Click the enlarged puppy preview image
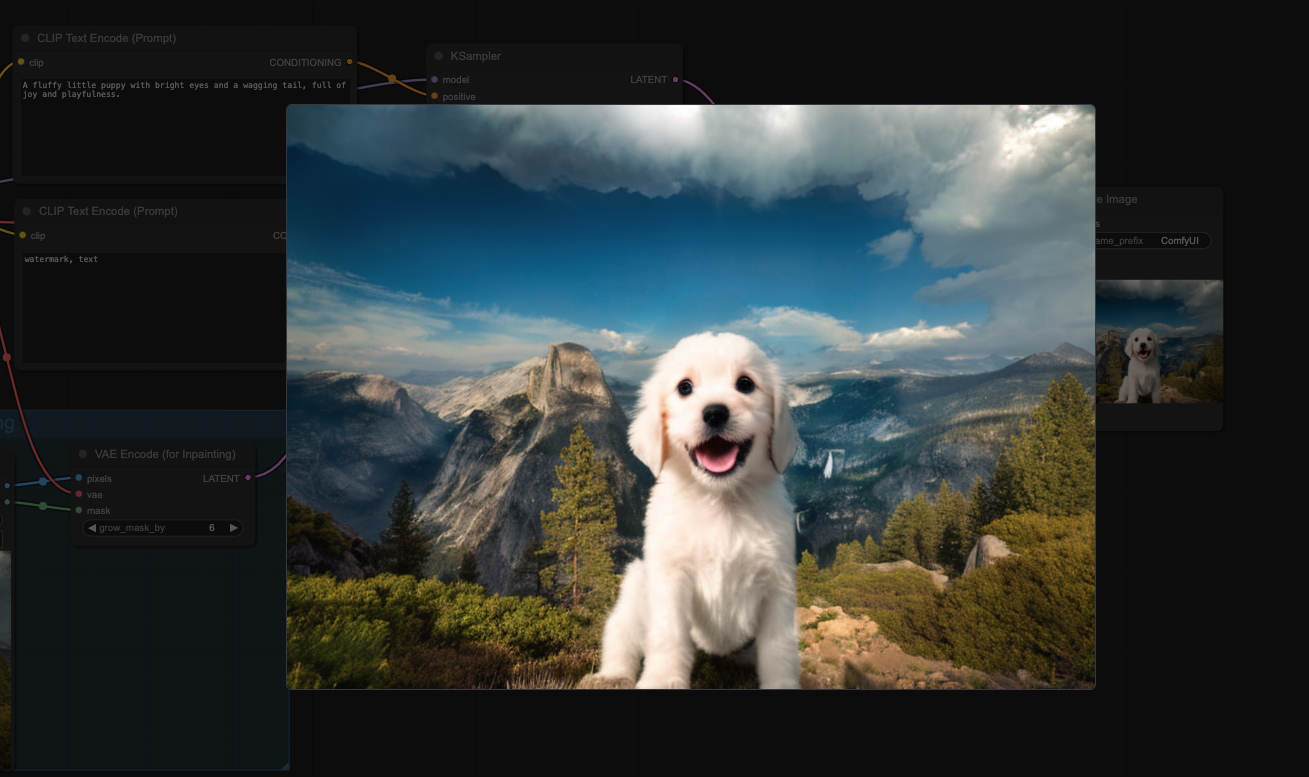Viewport: 1309px width, 777px height. pos(691,397)
